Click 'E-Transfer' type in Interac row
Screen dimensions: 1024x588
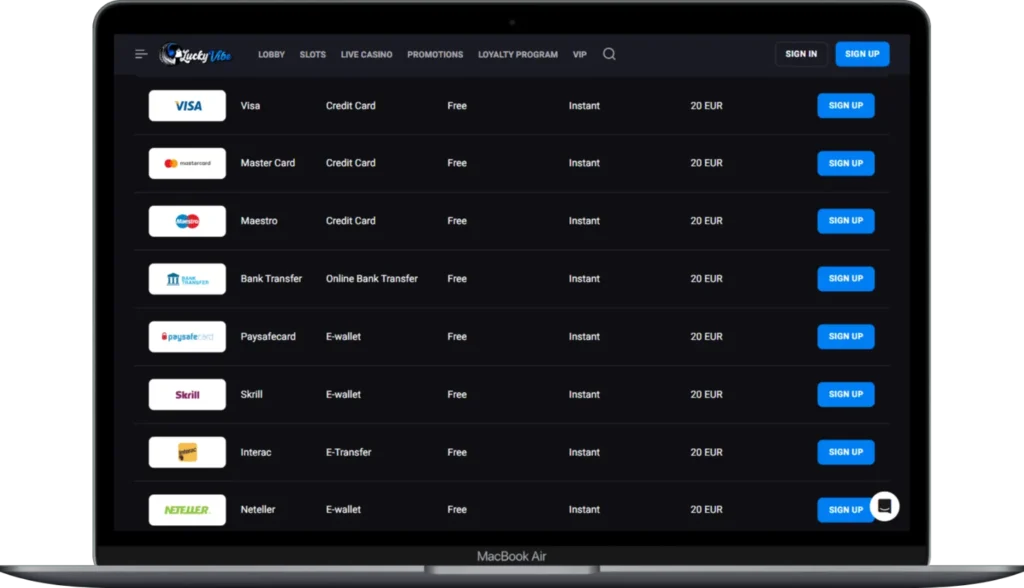coord(348,452)
